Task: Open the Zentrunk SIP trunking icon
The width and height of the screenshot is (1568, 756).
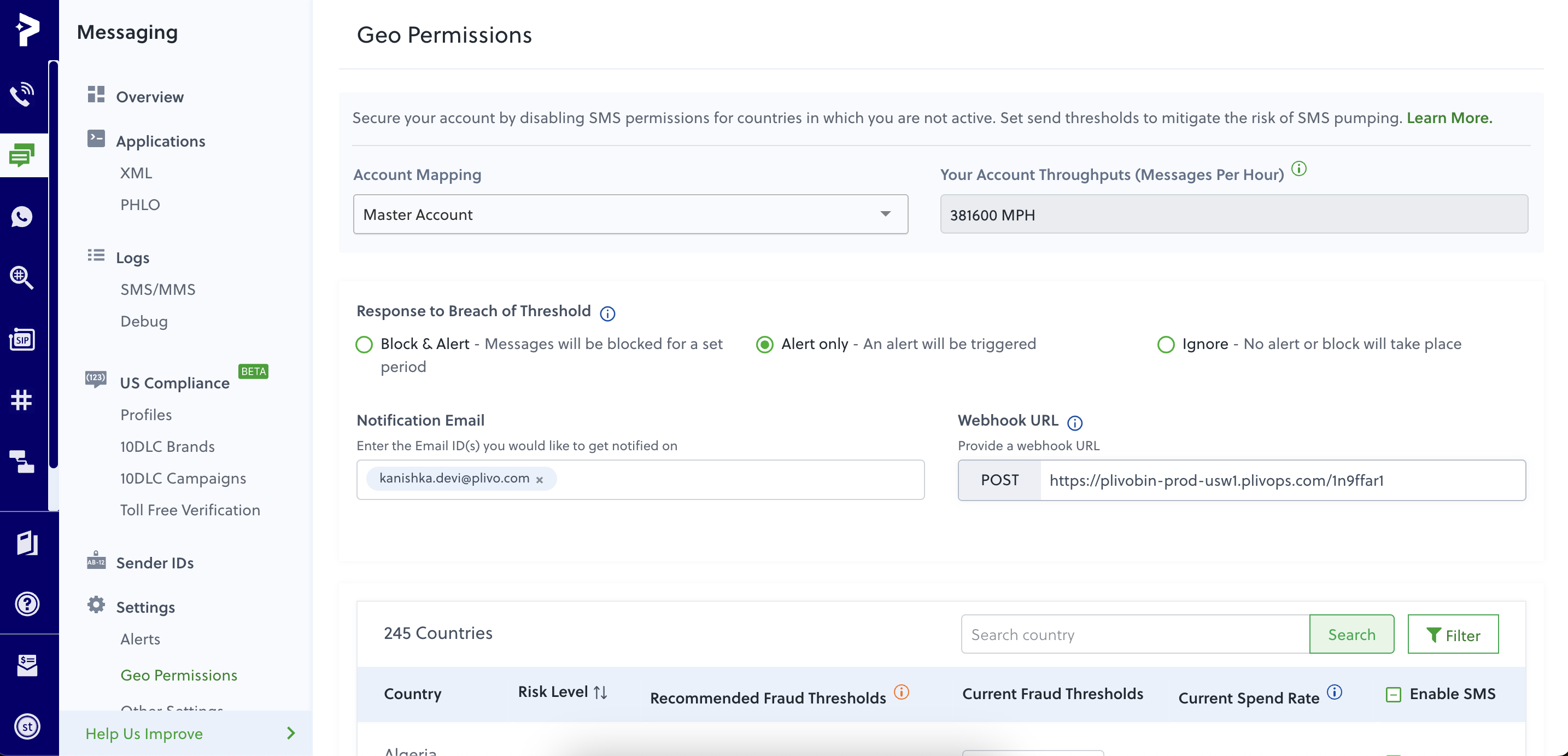Action: pyautogui.click(x=22, y=339)
